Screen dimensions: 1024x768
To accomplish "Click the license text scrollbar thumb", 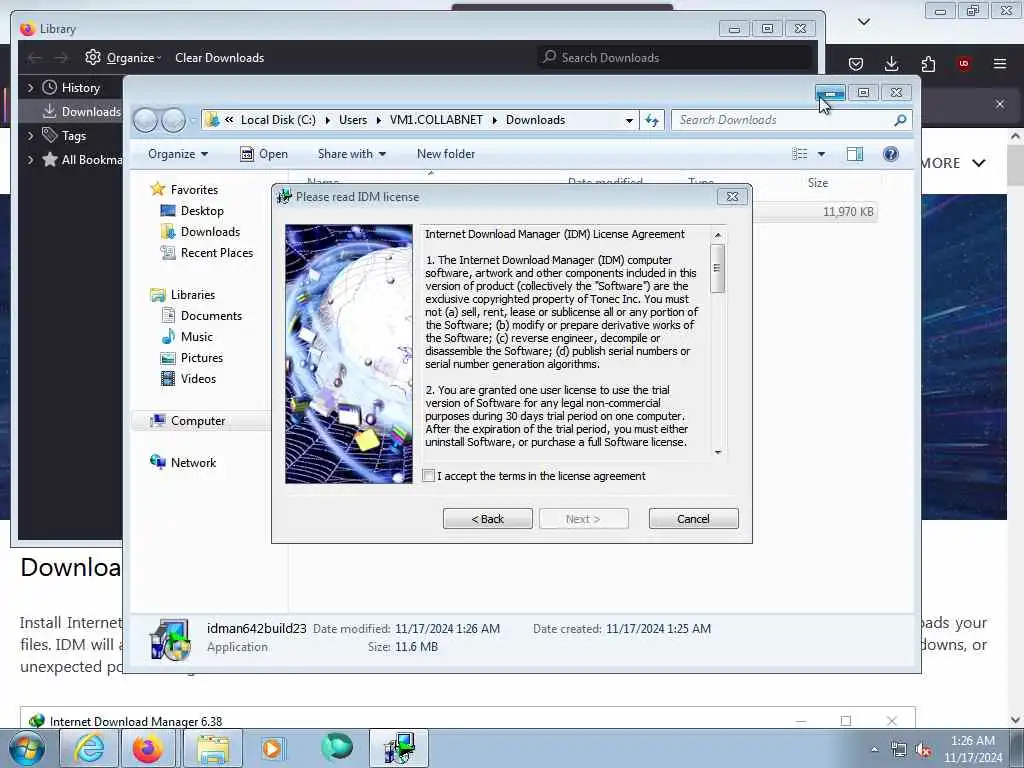I will click(x=717, y=268).
